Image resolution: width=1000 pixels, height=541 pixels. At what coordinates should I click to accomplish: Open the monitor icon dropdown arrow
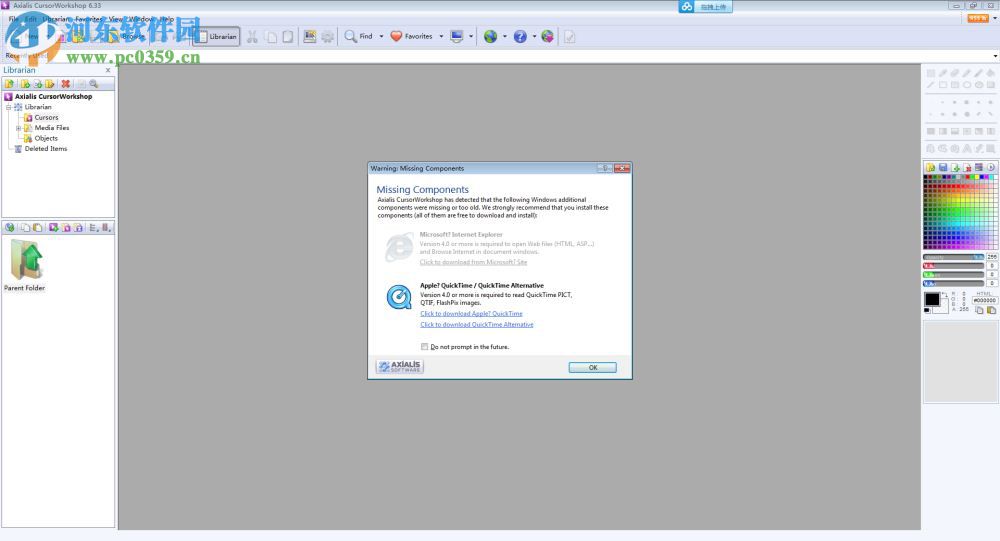pyautogui.click(x=471, y=36)
